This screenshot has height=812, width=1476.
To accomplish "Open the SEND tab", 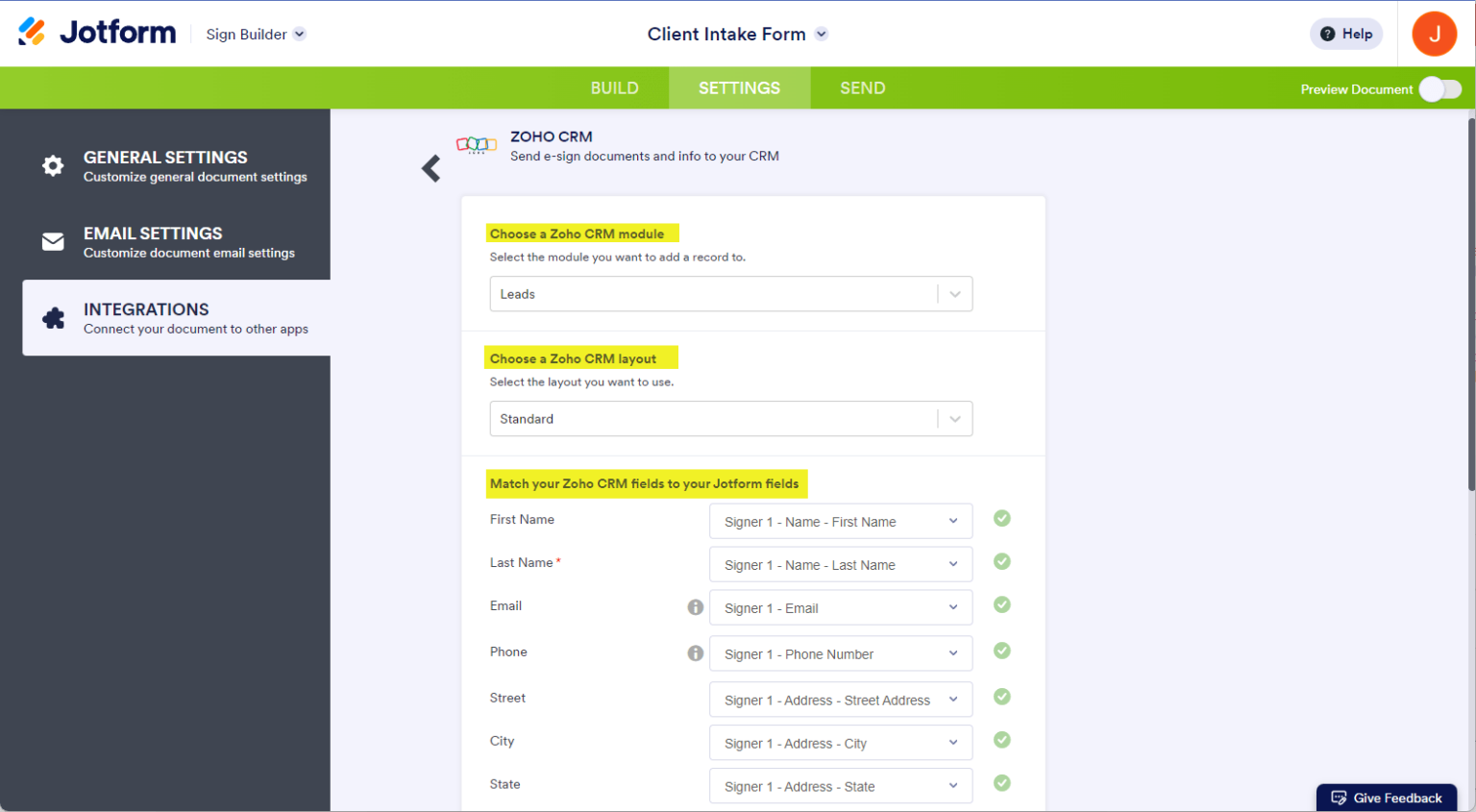I will click(861, 87).
